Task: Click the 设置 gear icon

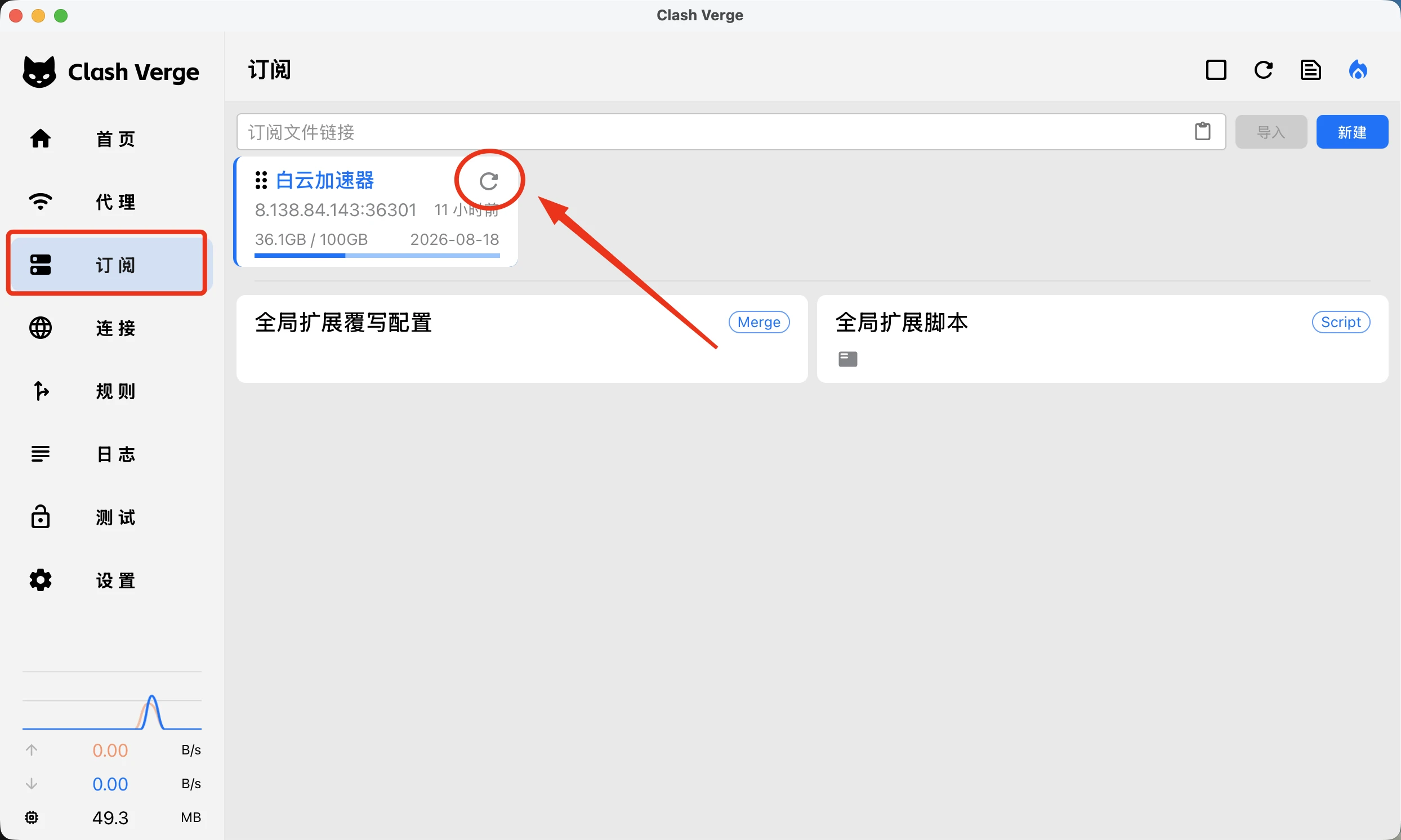Action: 40,580
